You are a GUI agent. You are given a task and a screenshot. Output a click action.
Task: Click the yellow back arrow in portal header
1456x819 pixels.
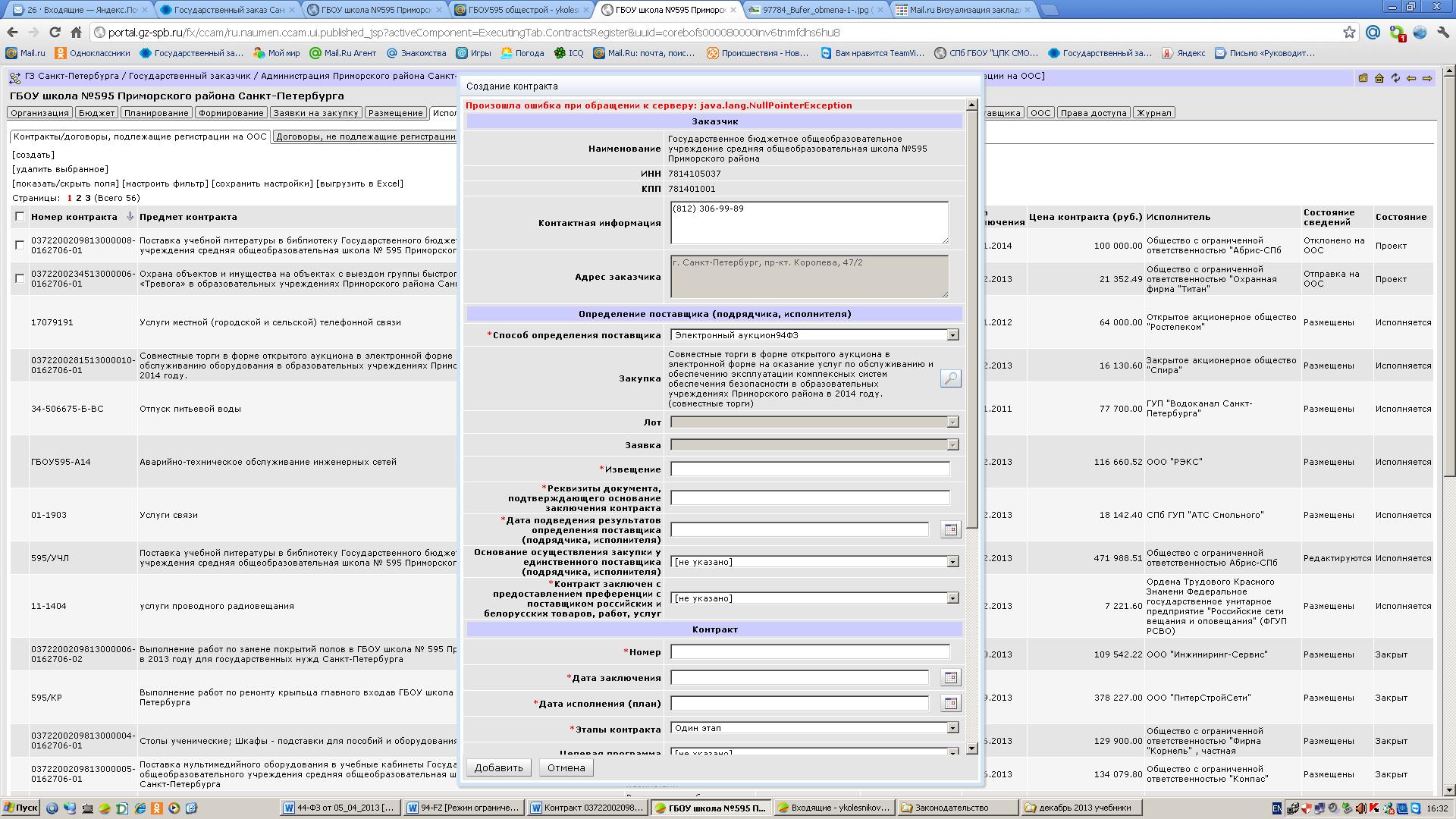click(x=1411, y=78)
